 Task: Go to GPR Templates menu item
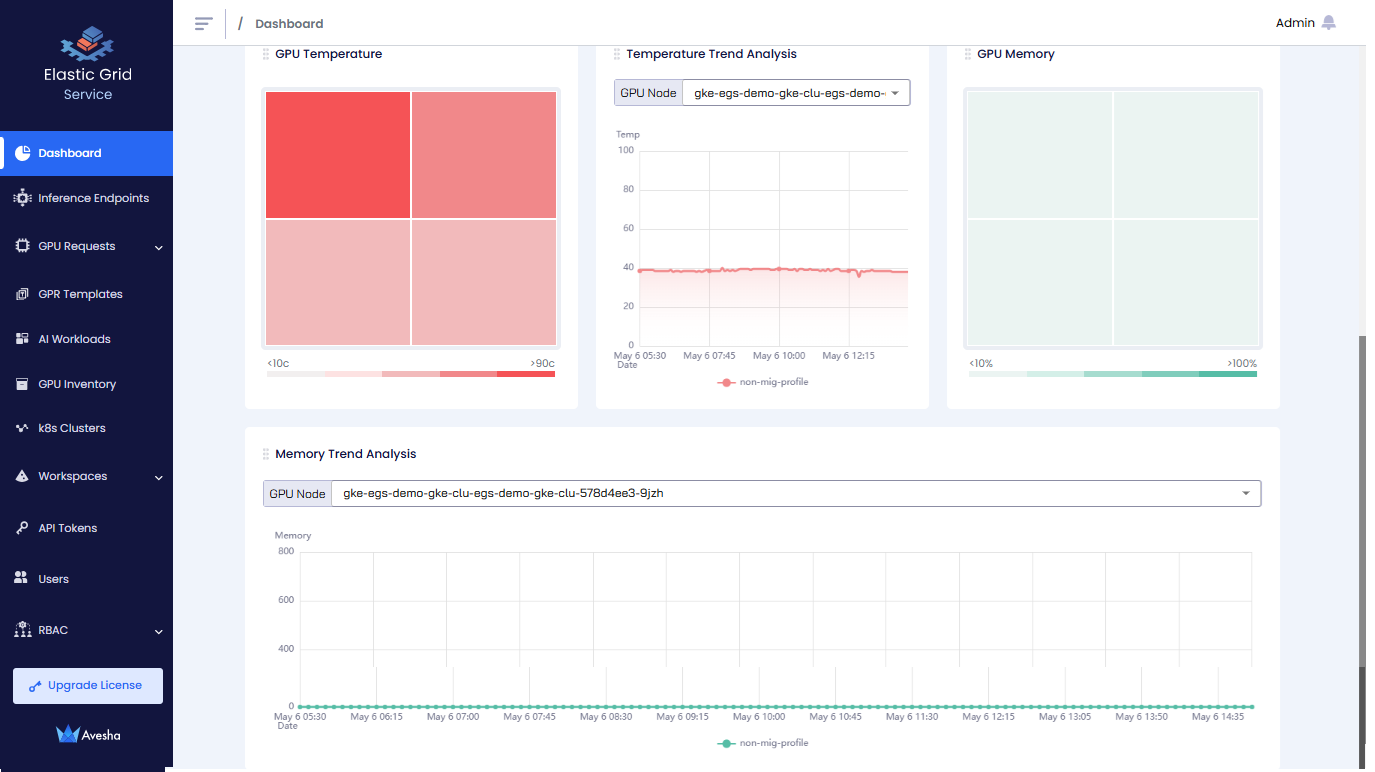(80, 294)
